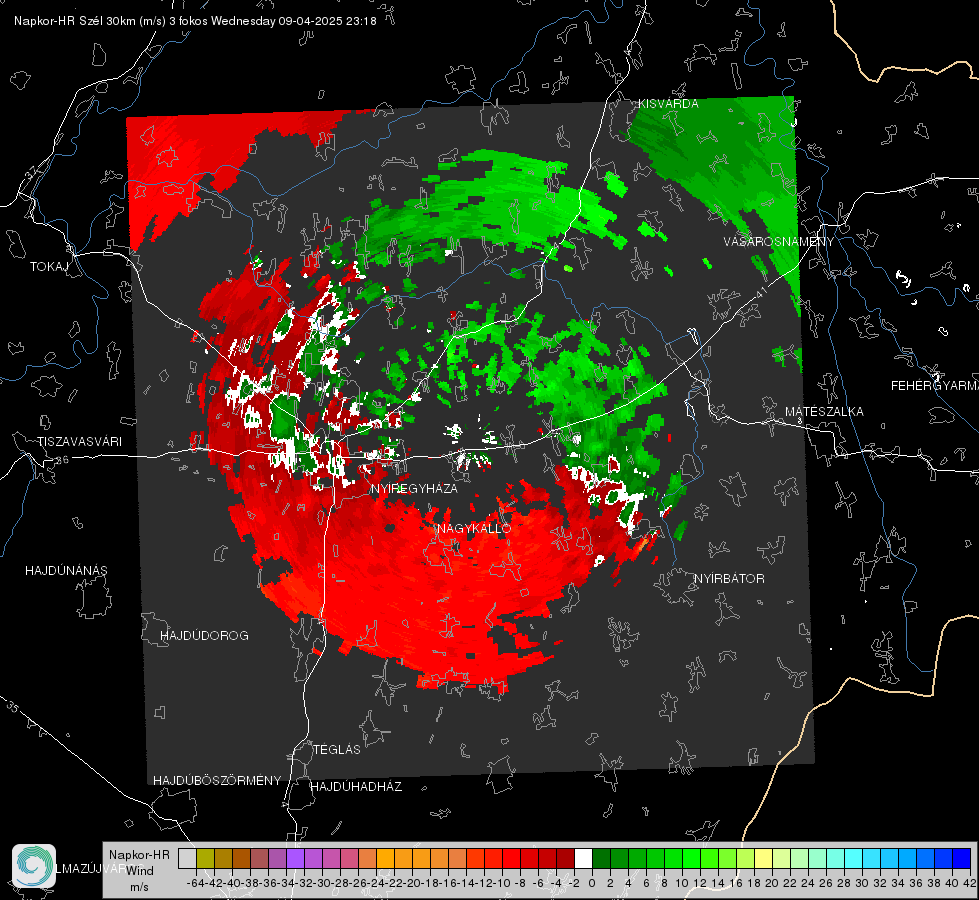Click the KISVÁRDA town label

tap(668, 104)
